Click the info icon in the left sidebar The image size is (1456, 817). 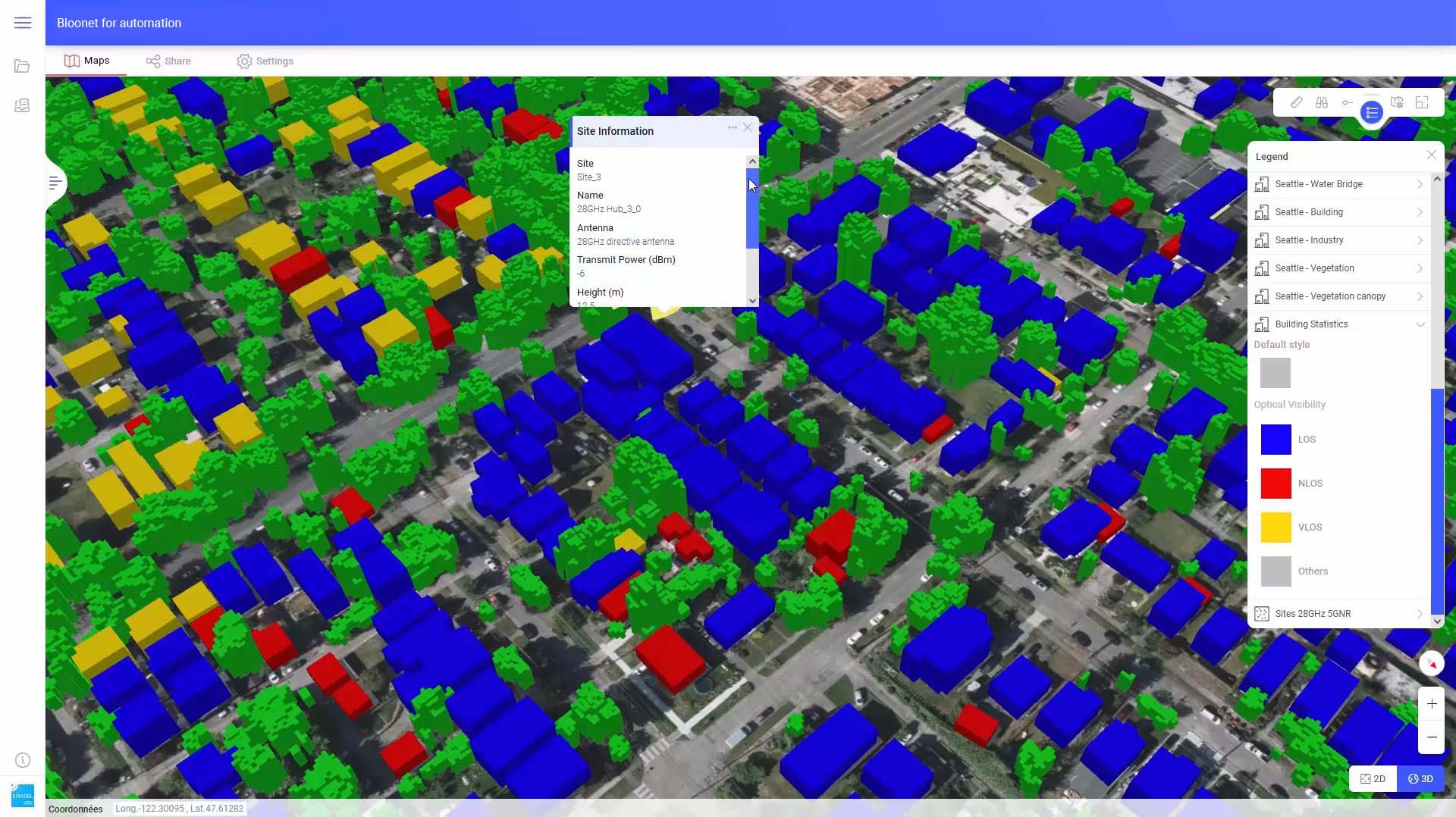pos(23,759)
